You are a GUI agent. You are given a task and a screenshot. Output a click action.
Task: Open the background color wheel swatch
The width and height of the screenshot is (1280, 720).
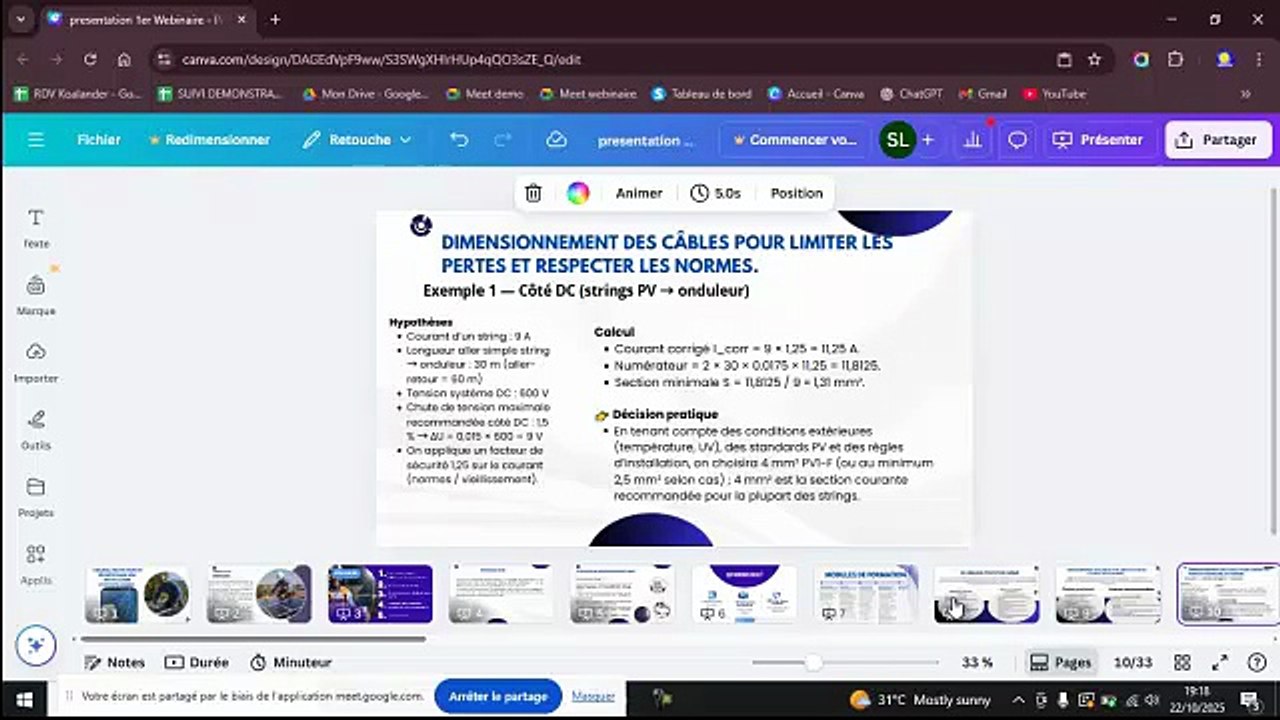[578, 193]
